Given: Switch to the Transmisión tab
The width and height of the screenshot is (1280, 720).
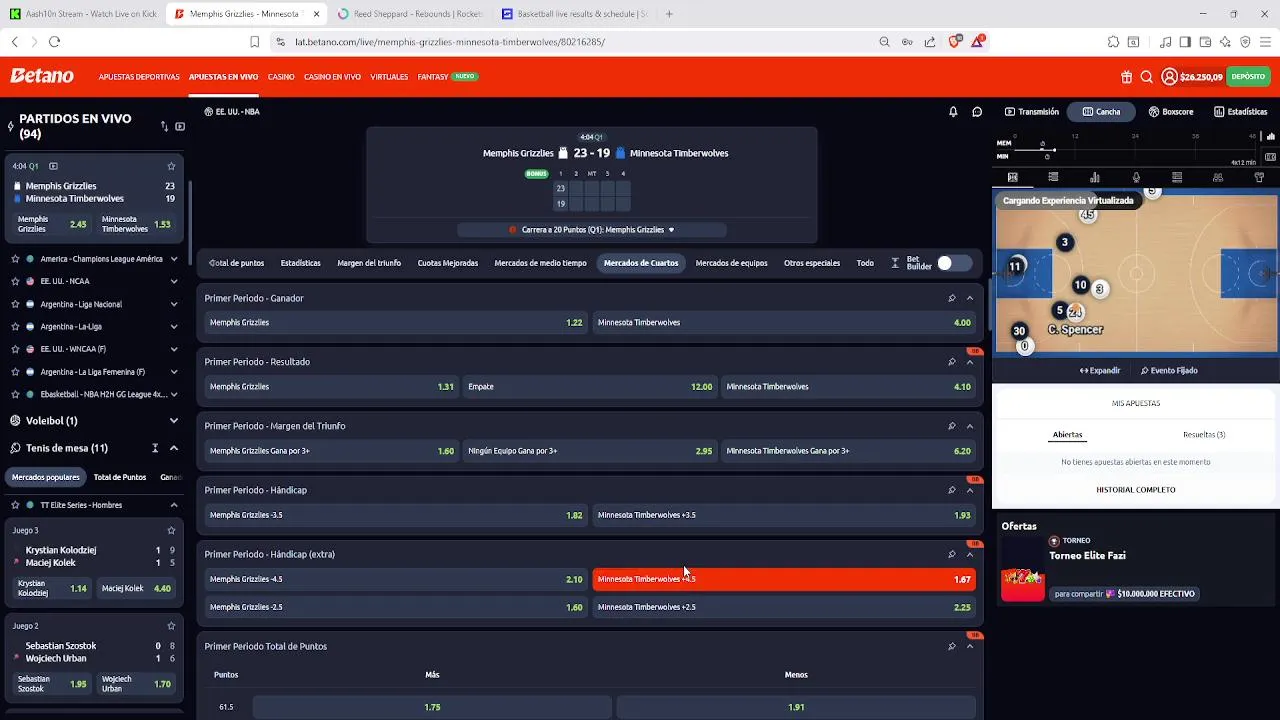Looking at the screenshot, I should 1031,112.
